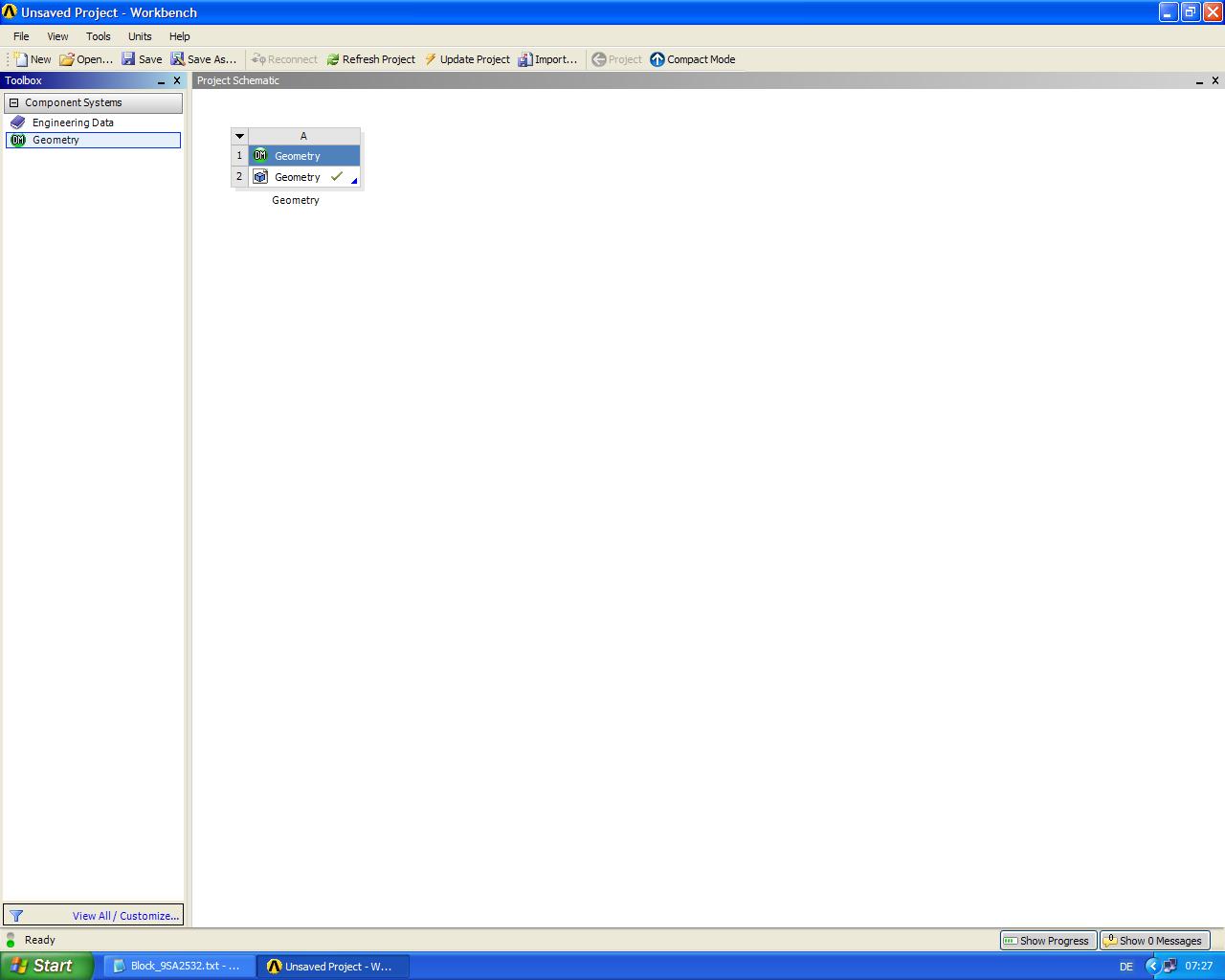The height and width of the screenshot is (980, 1225).
Task: Click the Toolbox filter funnel icon
Action: 16,916
